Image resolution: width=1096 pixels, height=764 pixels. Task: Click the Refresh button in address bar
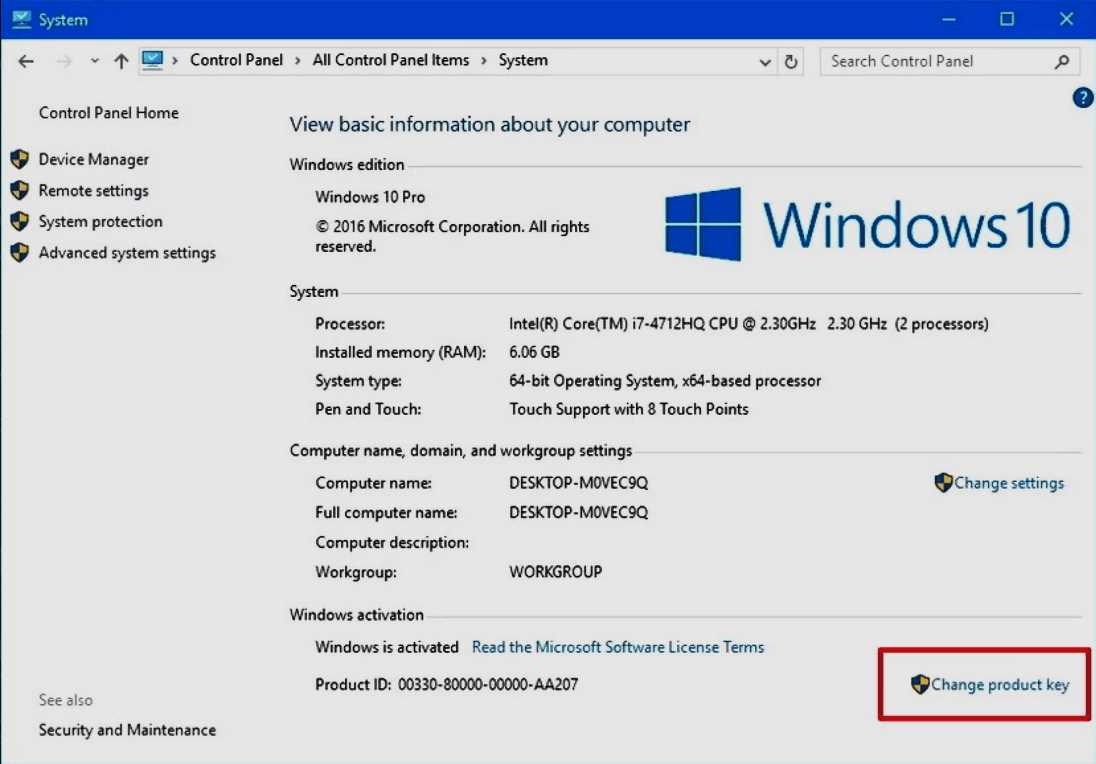[x=791, y=61]
